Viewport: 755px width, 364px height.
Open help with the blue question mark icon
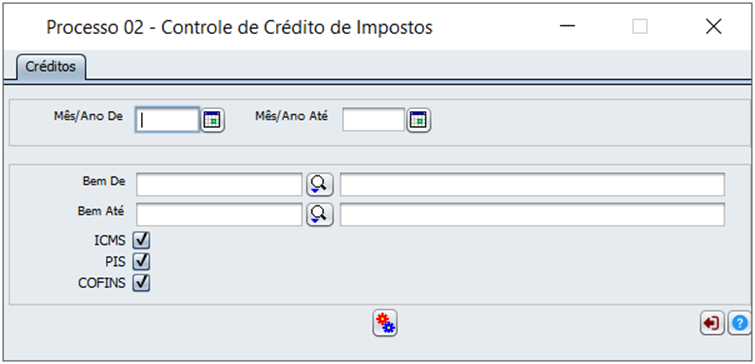[740, 323]
